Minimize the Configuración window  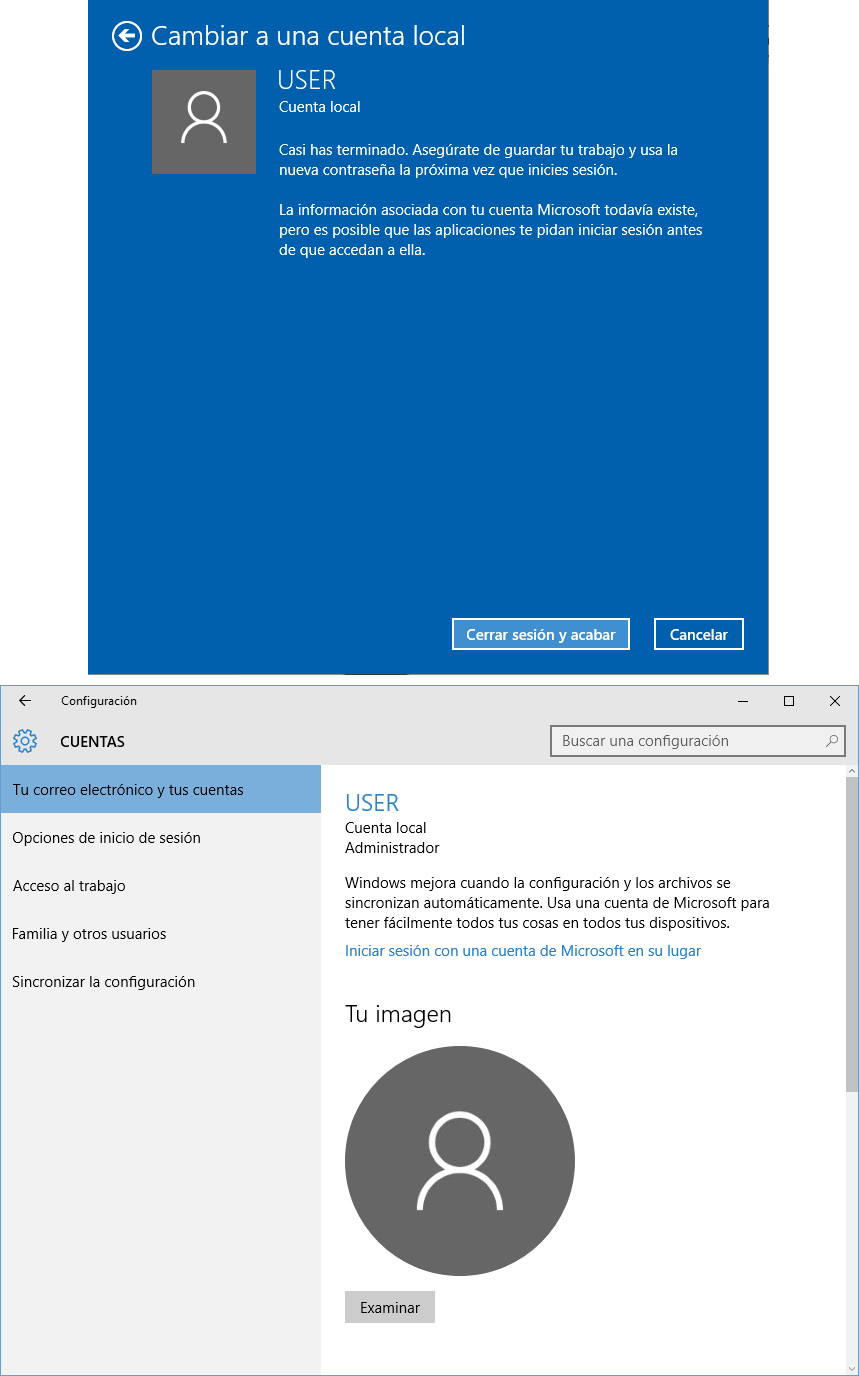(742, 701)
